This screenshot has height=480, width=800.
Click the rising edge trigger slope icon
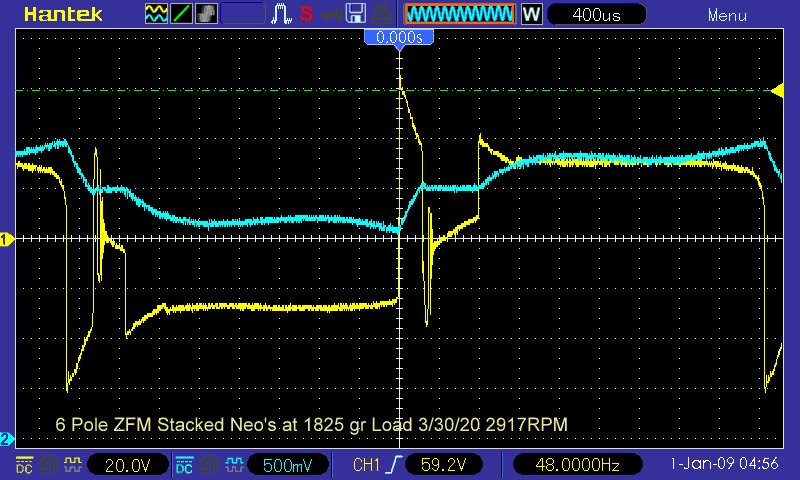[394, 464]
